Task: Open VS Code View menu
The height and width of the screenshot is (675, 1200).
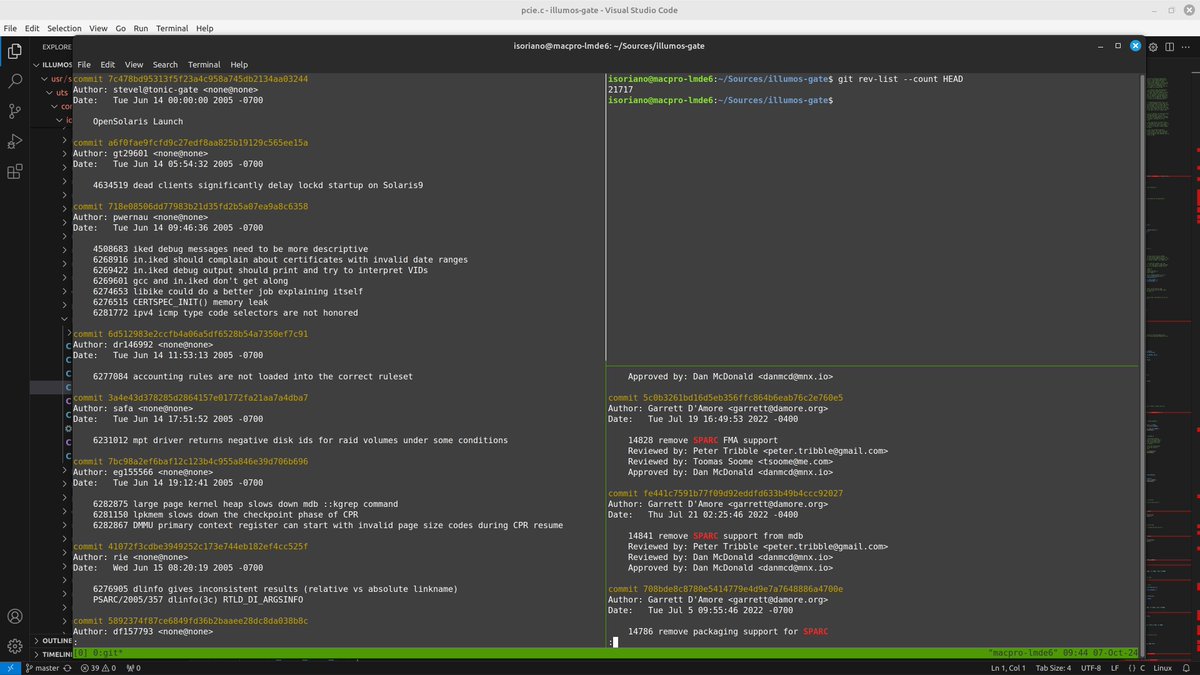Action: point(98,28)
